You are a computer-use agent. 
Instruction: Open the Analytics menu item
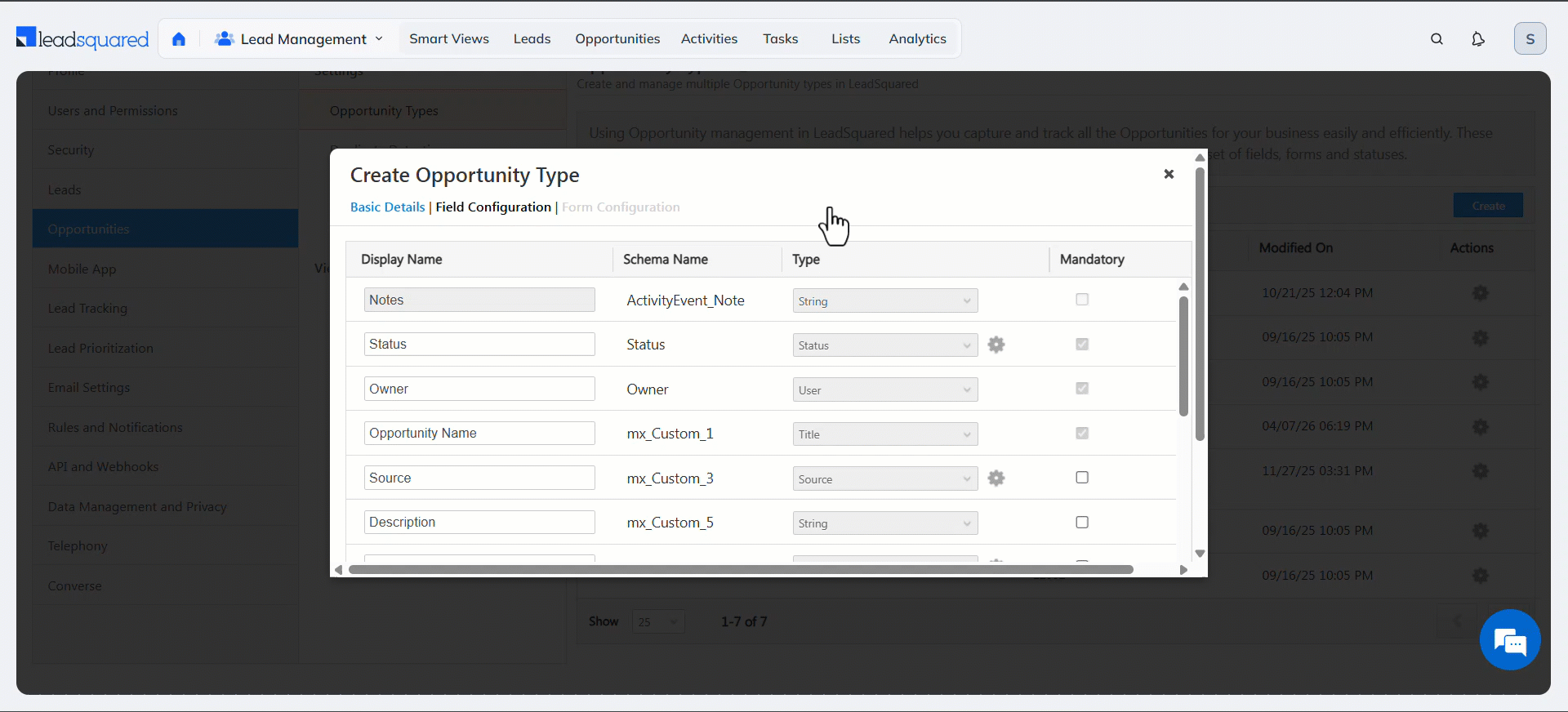point(917,39)
